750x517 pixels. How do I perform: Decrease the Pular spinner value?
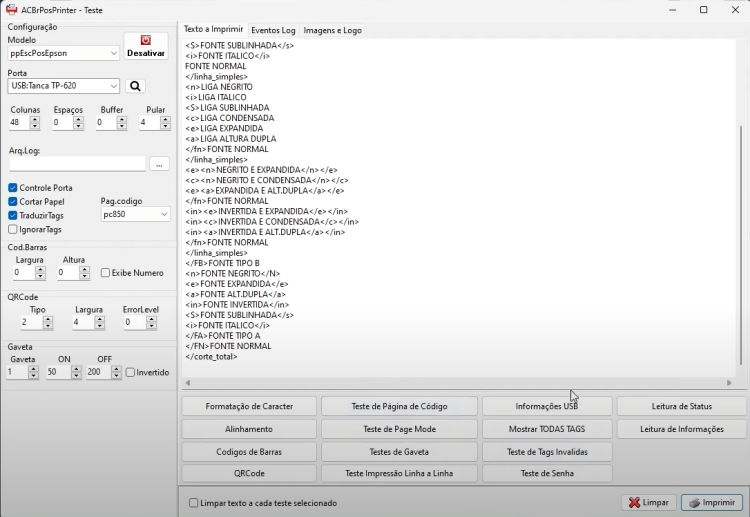[165, 126]
